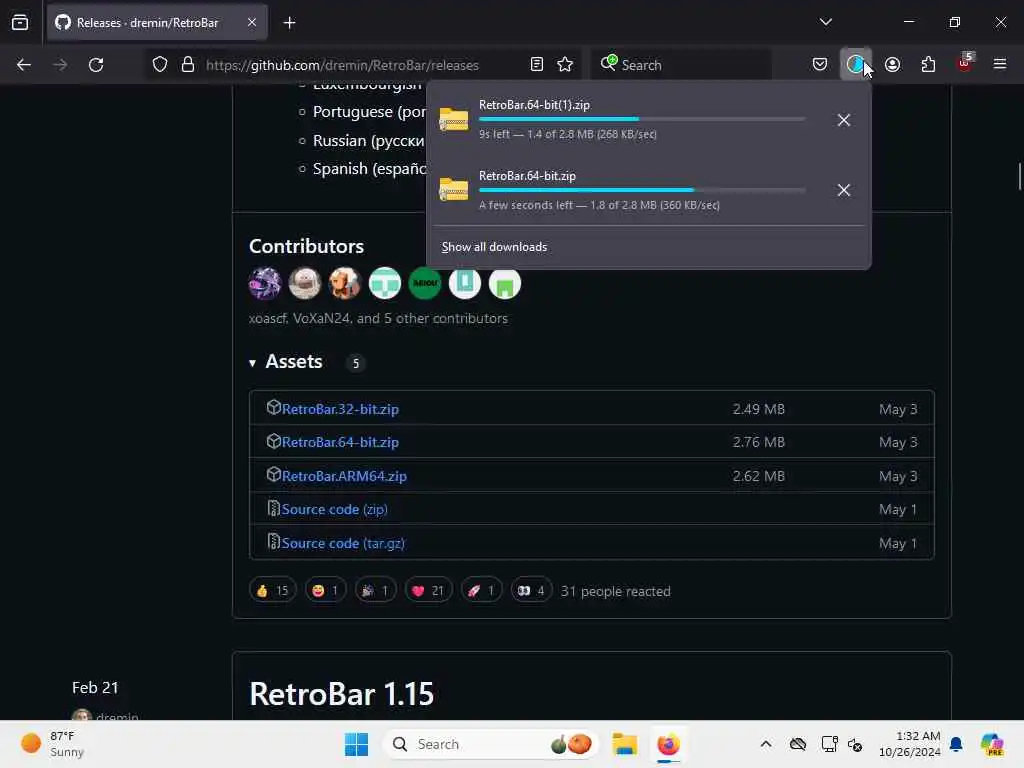This screenshot has height=768, width=1024.
Task: Download RetroBar.32-bit.zip asset
Action: pyautogui.click(x=340, y=409)
